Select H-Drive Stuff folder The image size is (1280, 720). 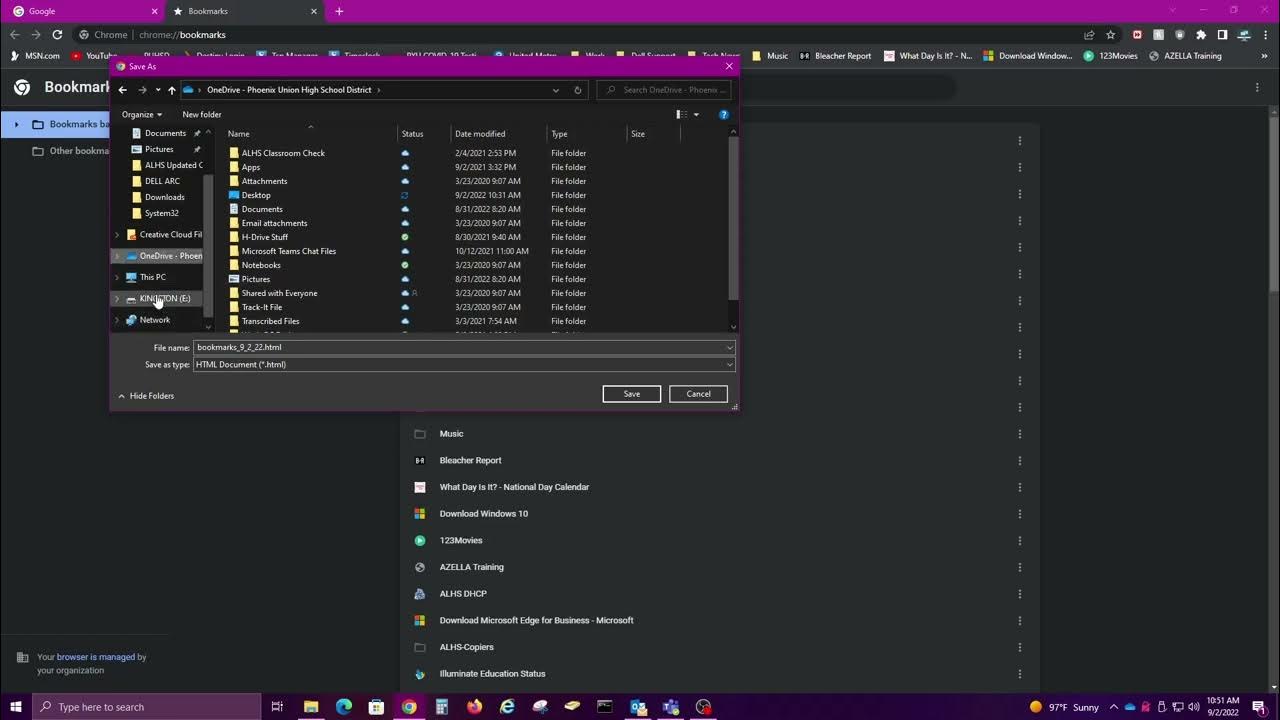click(x=264, y=237)
